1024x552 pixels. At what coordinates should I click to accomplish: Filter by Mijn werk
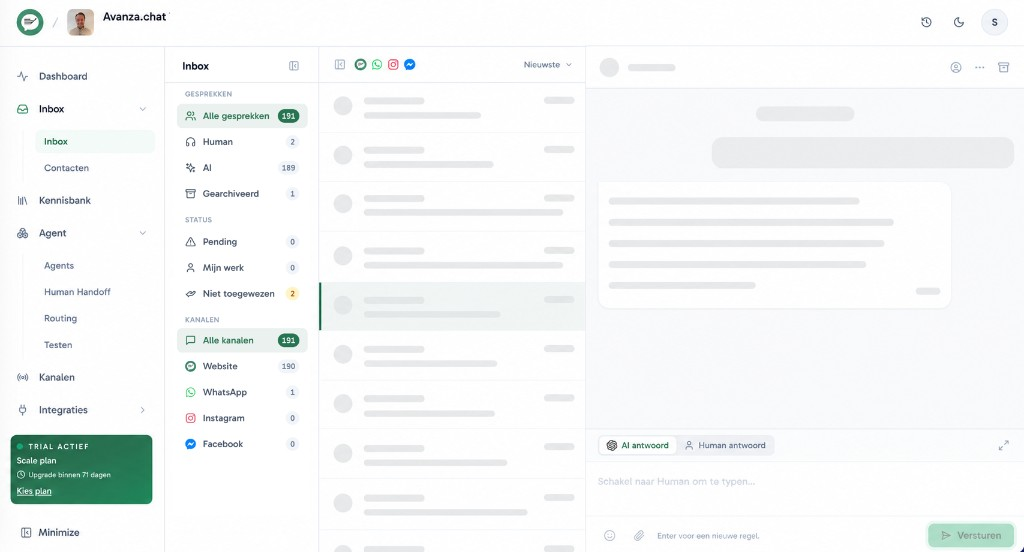click(x=242, y=268)
